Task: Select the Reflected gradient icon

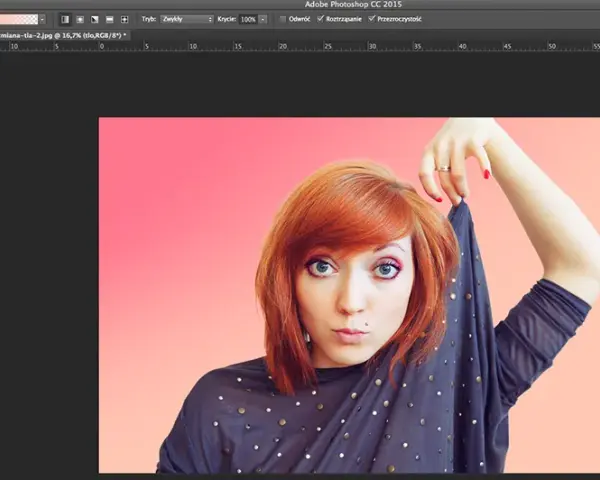Action: (x=110, y=19)
